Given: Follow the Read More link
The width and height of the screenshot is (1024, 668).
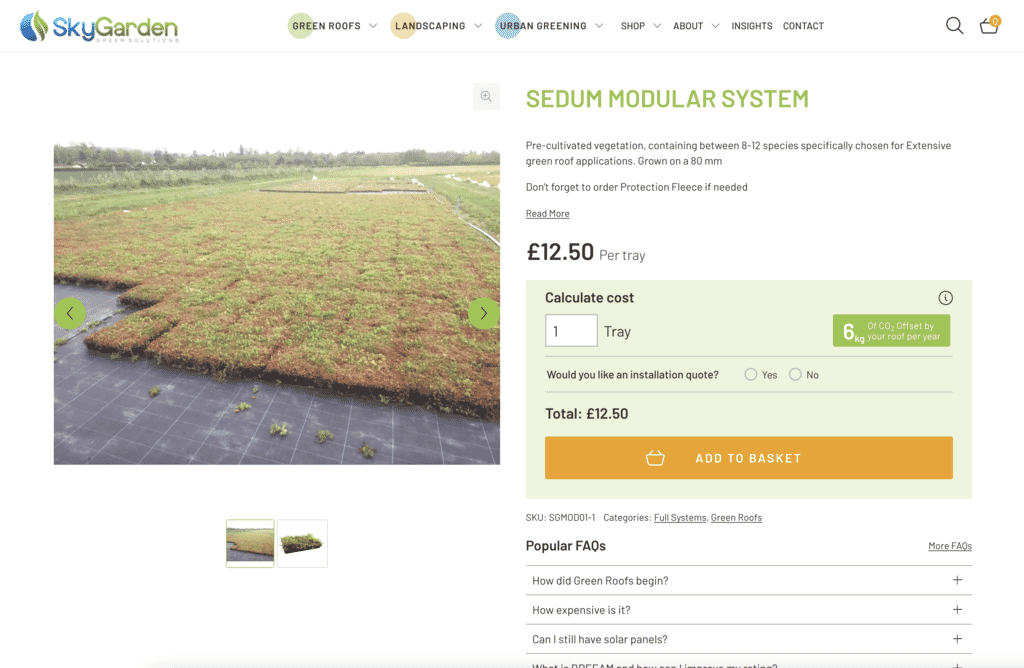Looking at the screenshot, I should [547, 214].
